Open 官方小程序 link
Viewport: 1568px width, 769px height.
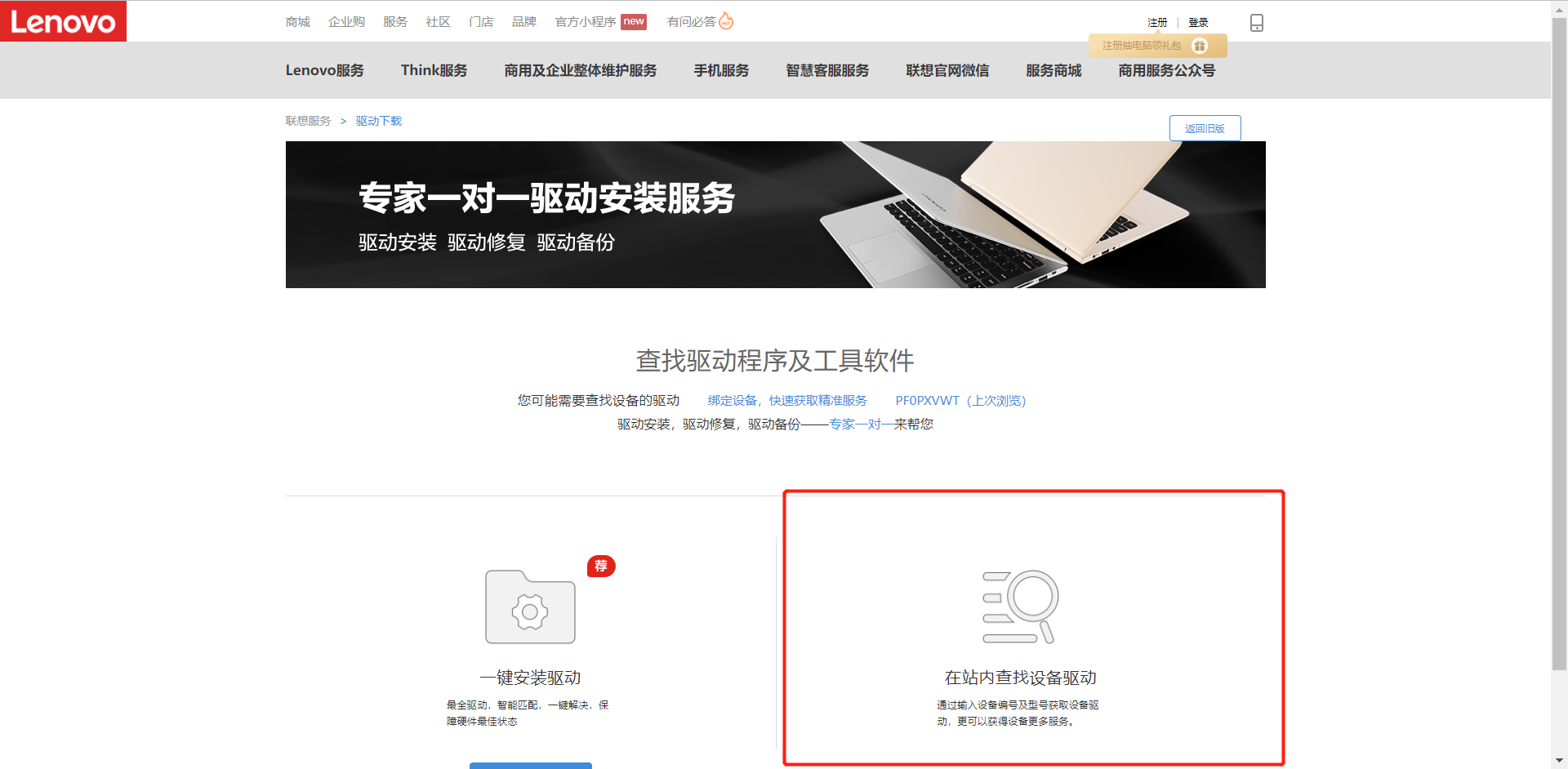[x=586, y=22]
